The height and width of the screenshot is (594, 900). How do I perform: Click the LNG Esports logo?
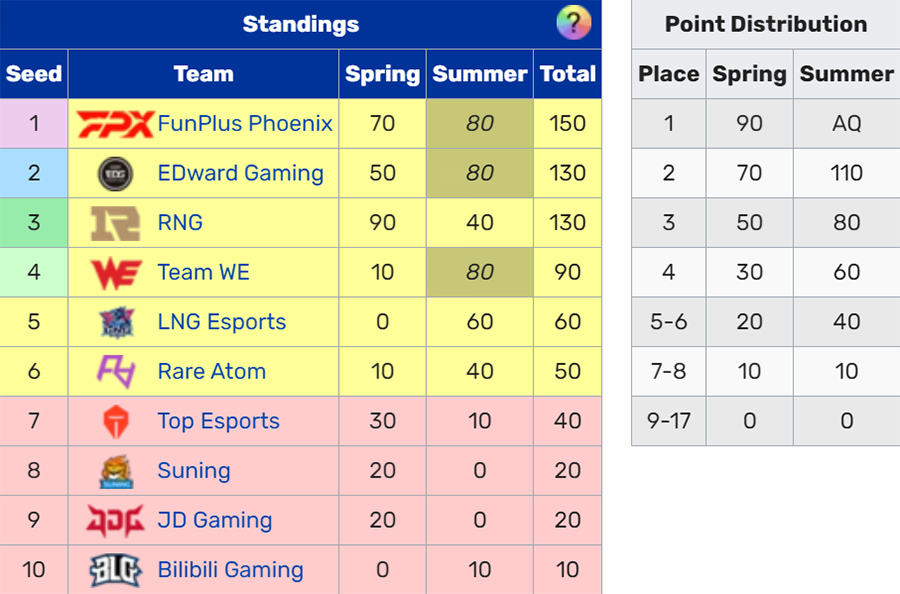pyautogui.click(x=116, y=322)
